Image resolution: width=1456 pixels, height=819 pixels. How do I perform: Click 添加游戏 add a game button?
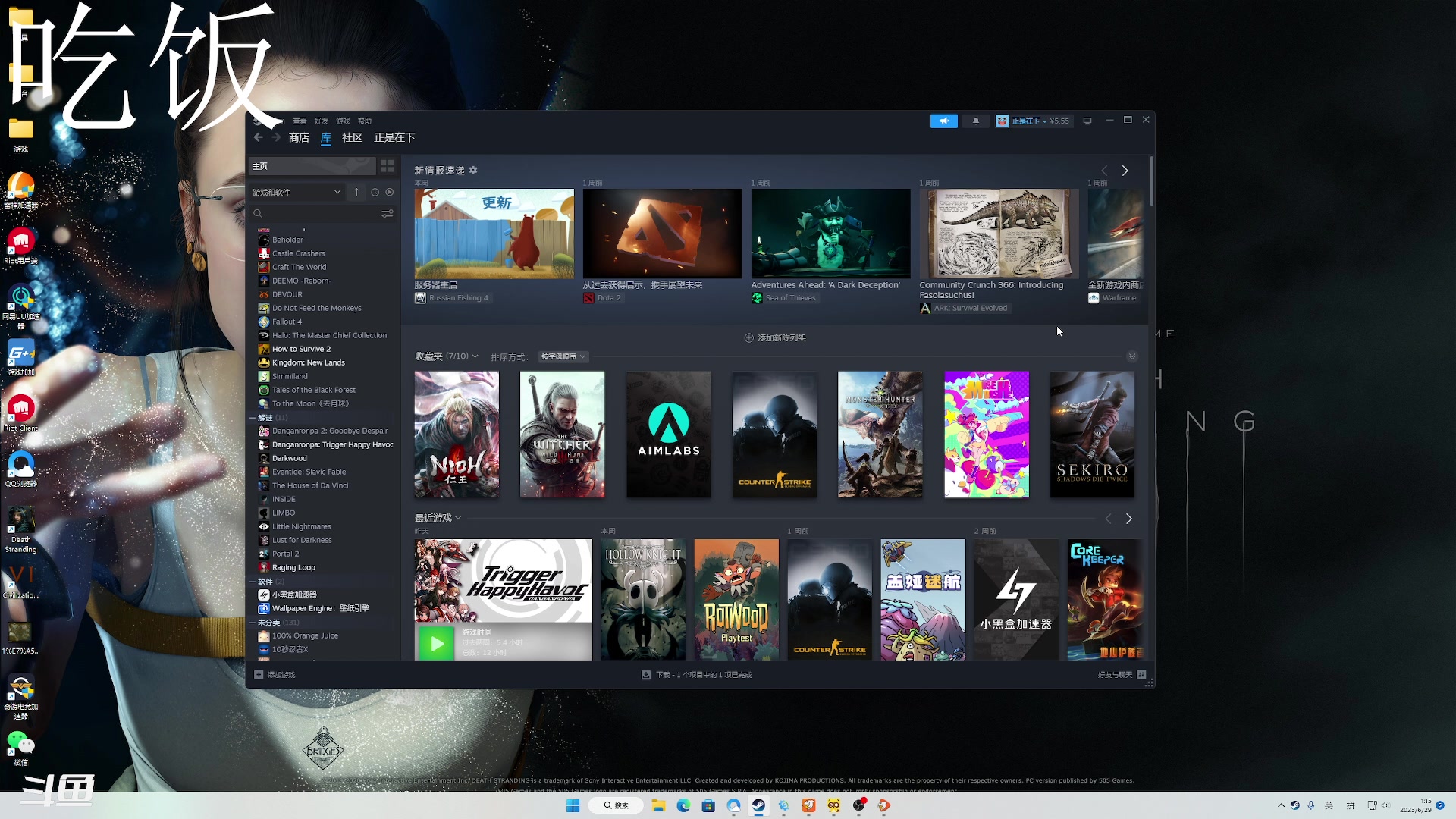pos(275,675)
